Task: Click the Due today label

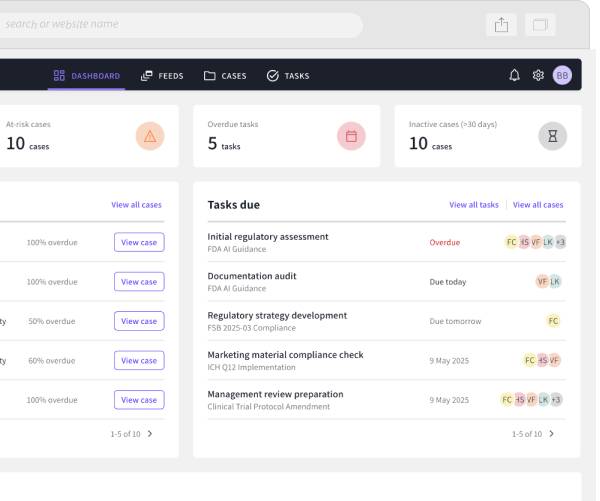Action: (x=448, y=282)
